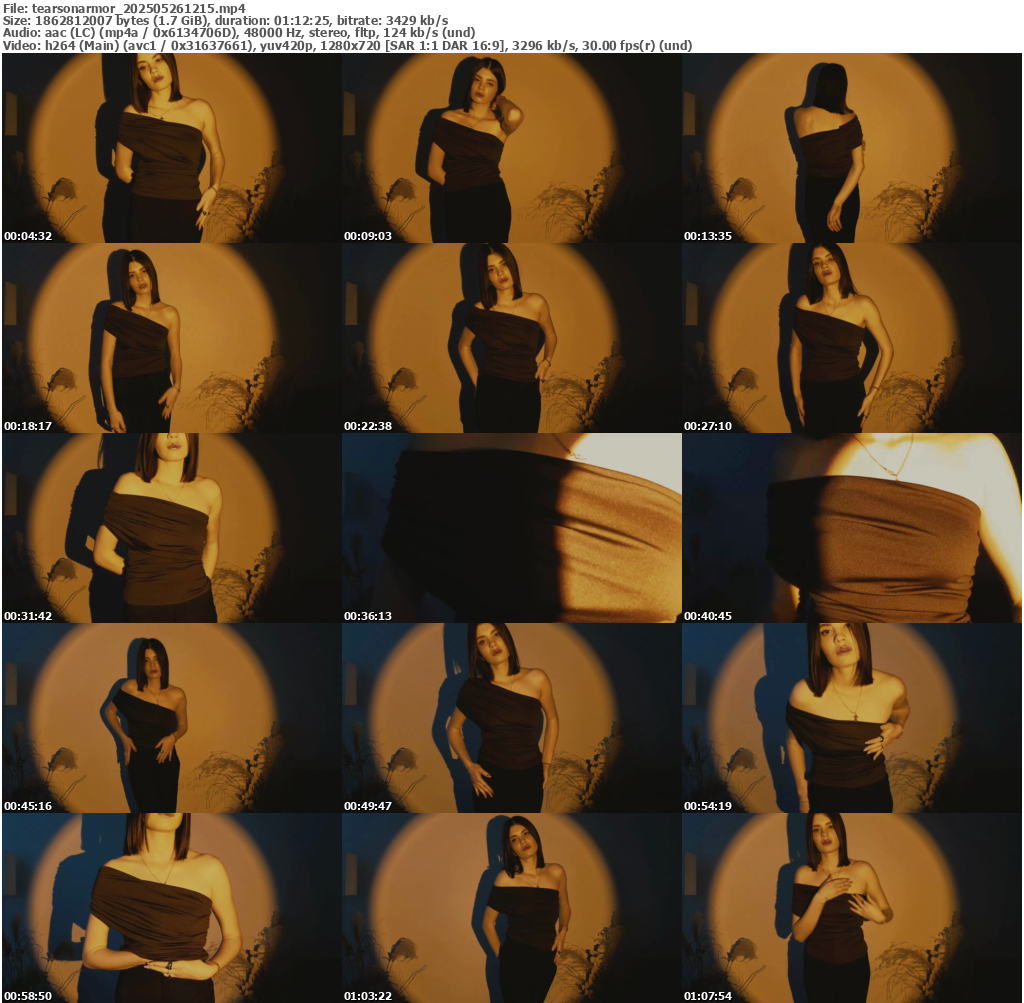Choose the last thumbnail at 01:07:54
The width and height of the screenshot is (1024, 1003).
[852, 908]
